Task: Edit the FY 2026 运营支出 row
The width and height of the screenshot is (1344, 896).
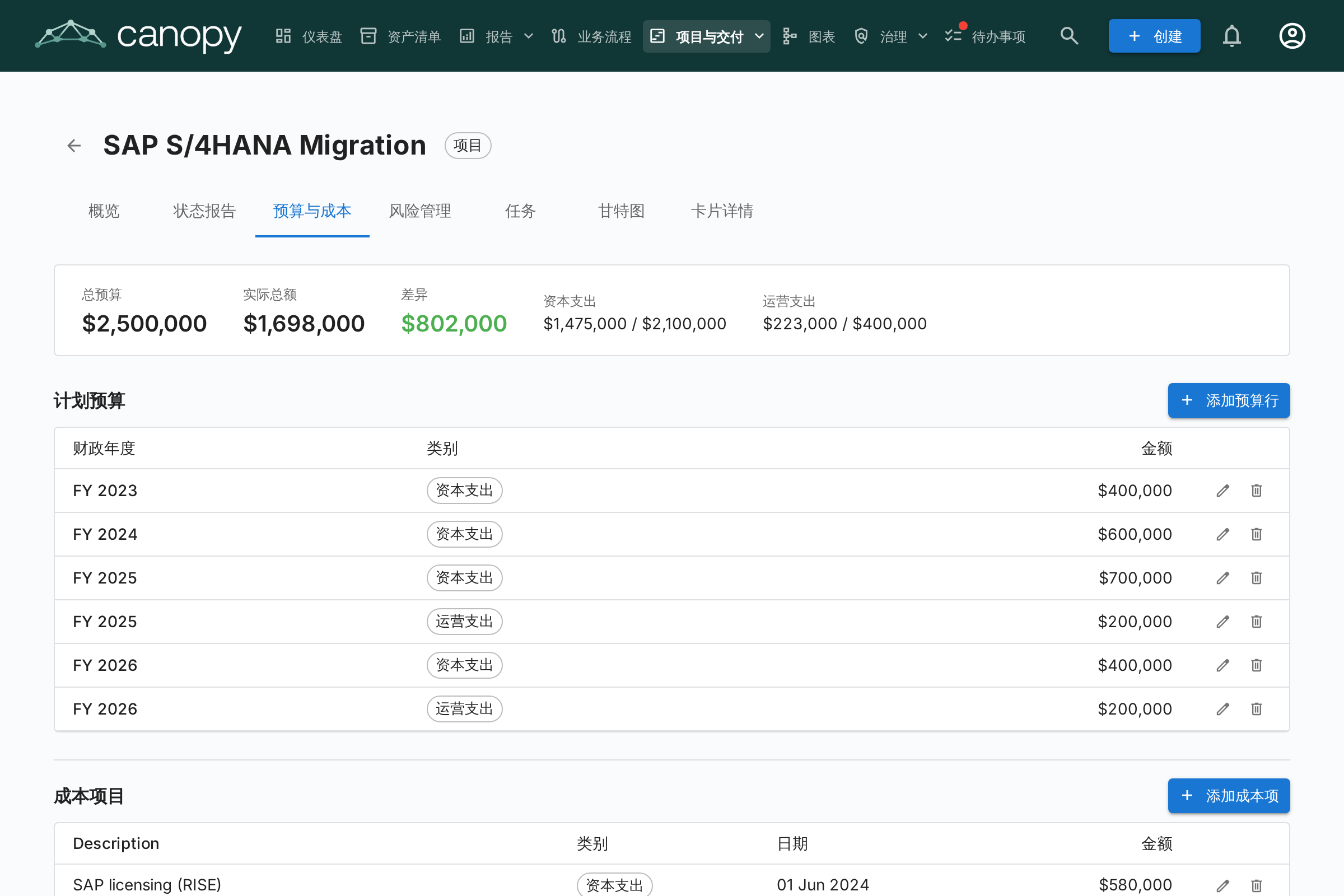Action: (x=1223, y=709)
